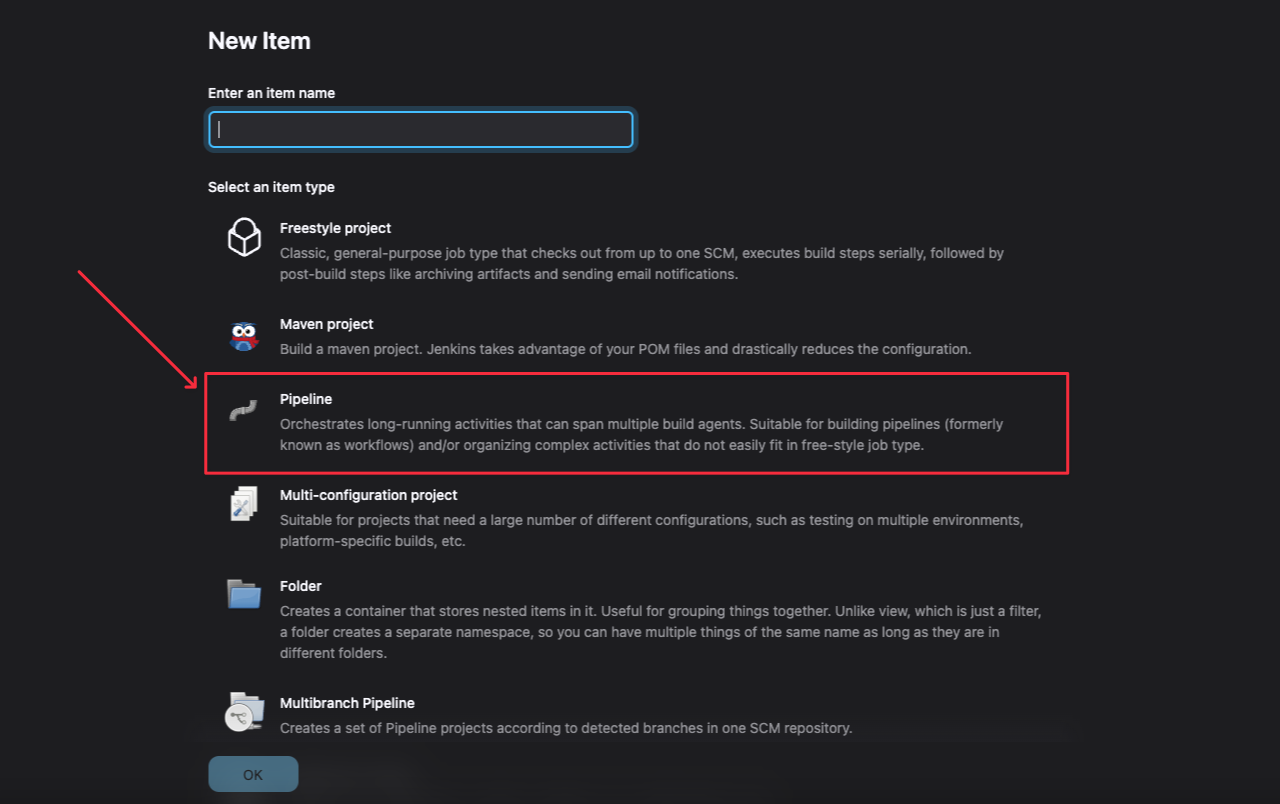Image resolution: width=1280 pixels, height=804 pixels.
Task: Select the Freestyle project title
Action: coord(335,228)
